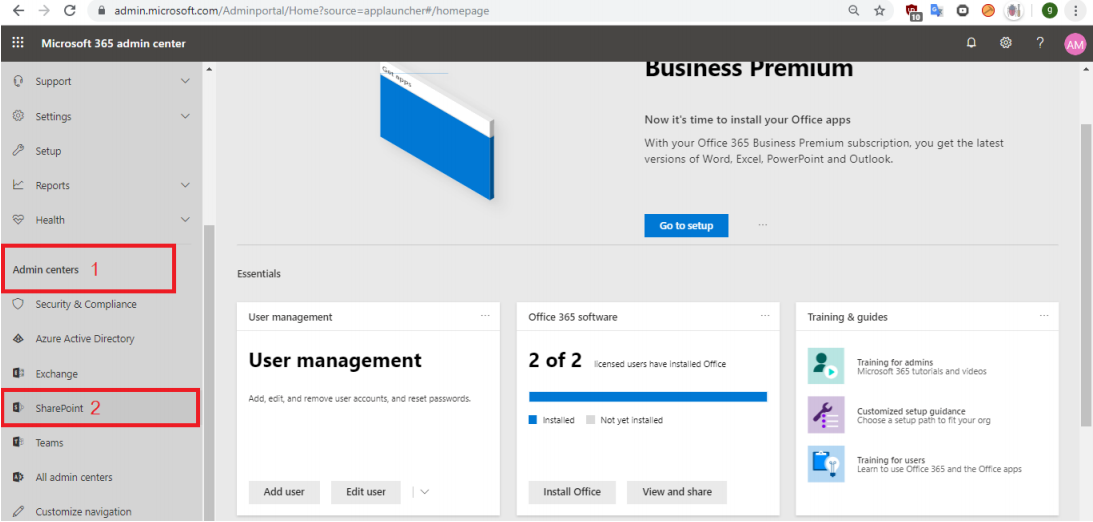Screen dimensions: 1093x522
Task: Open the Training for admins link
Action: [x=894, y=362]
